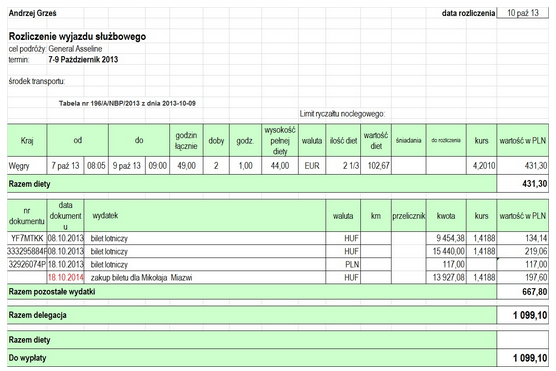Select the 'kwota' column header
The image size is (556, 371).
(x=446, y=216)
